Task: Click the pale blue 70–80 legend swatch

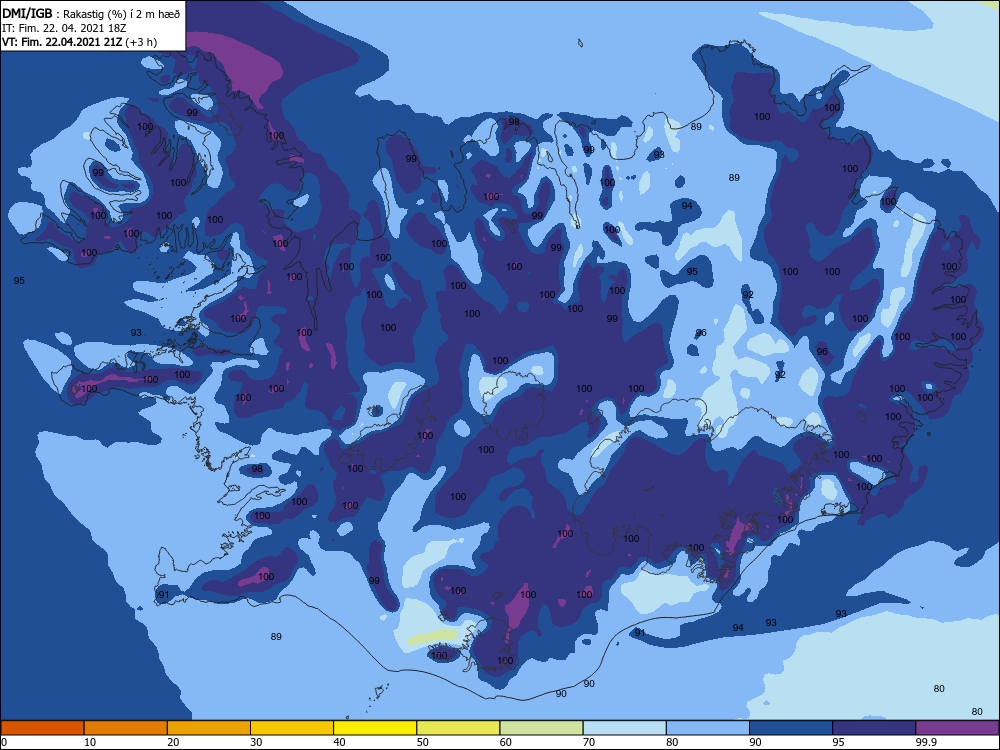Action: pyautogui.click(x=624, y=728)
